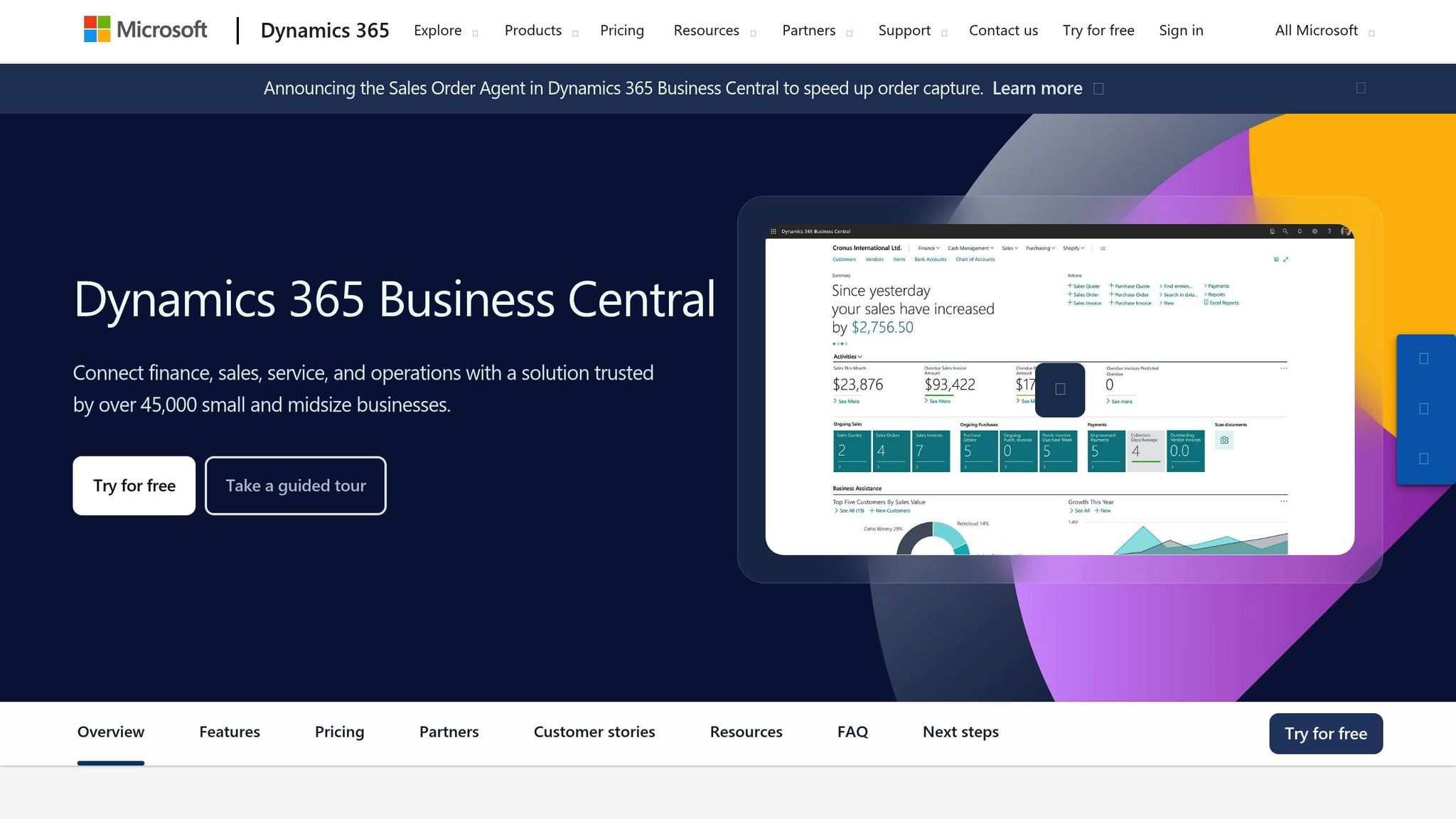Click the announcement text about Sales Order Agent
The width and height of the screenshot is (1456, 819).
(x=623, y=88)
